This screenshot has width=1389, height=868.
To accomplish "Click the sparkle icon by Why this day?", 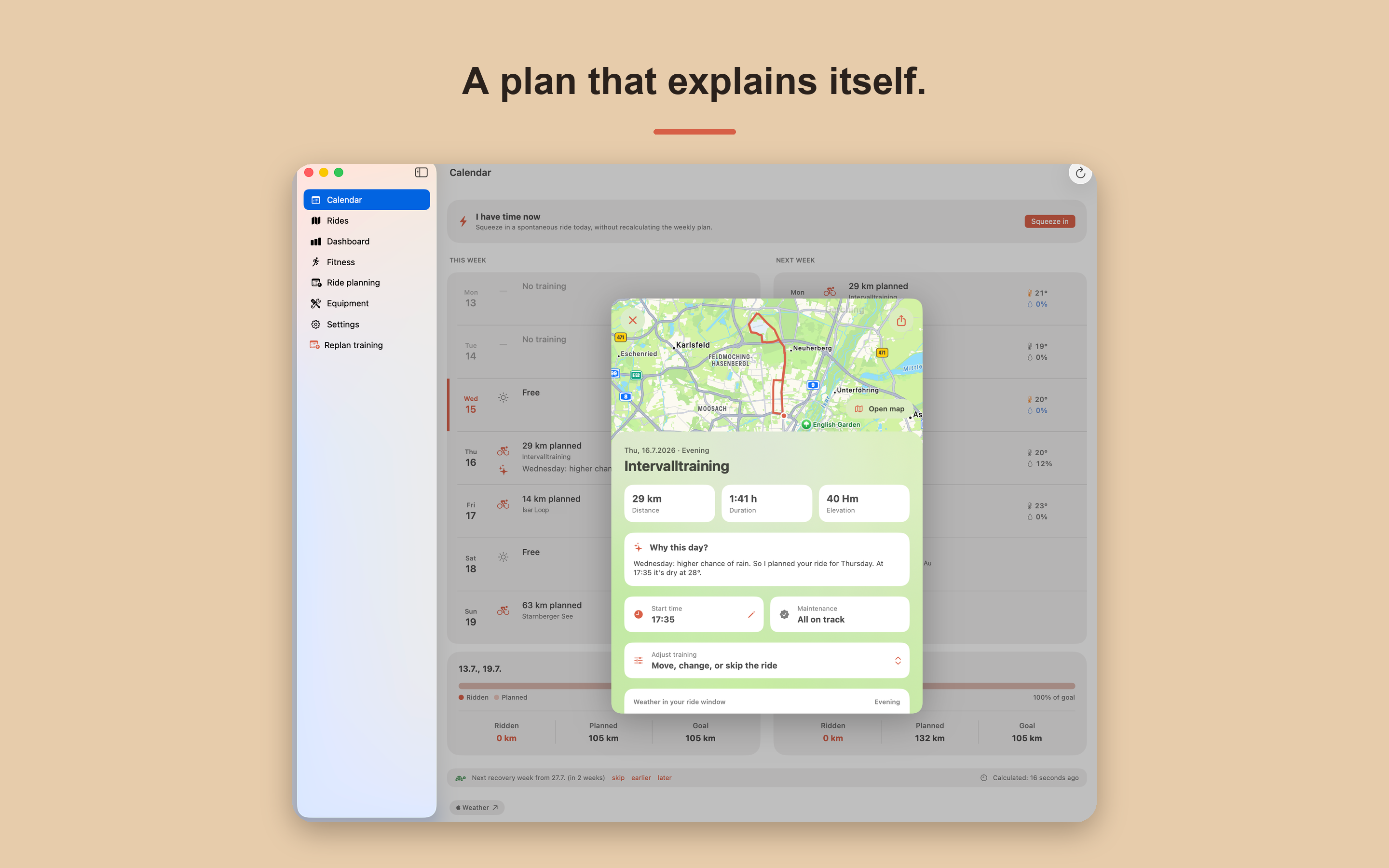I will point(638,547).
